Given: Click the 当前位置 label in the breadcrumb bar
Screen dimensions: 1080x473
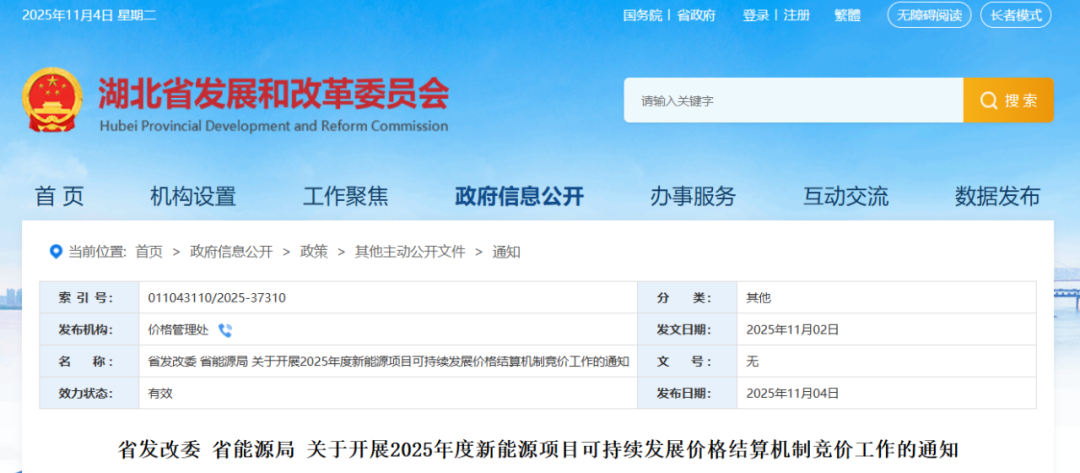Looking at the screenshot, I should tap(97, 252).
